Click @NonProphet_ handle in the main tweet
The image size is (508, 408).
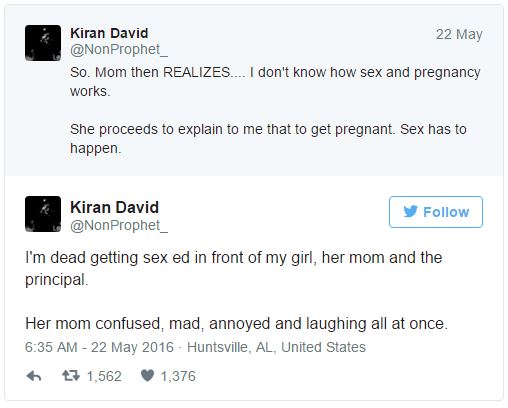coord(119,225)
